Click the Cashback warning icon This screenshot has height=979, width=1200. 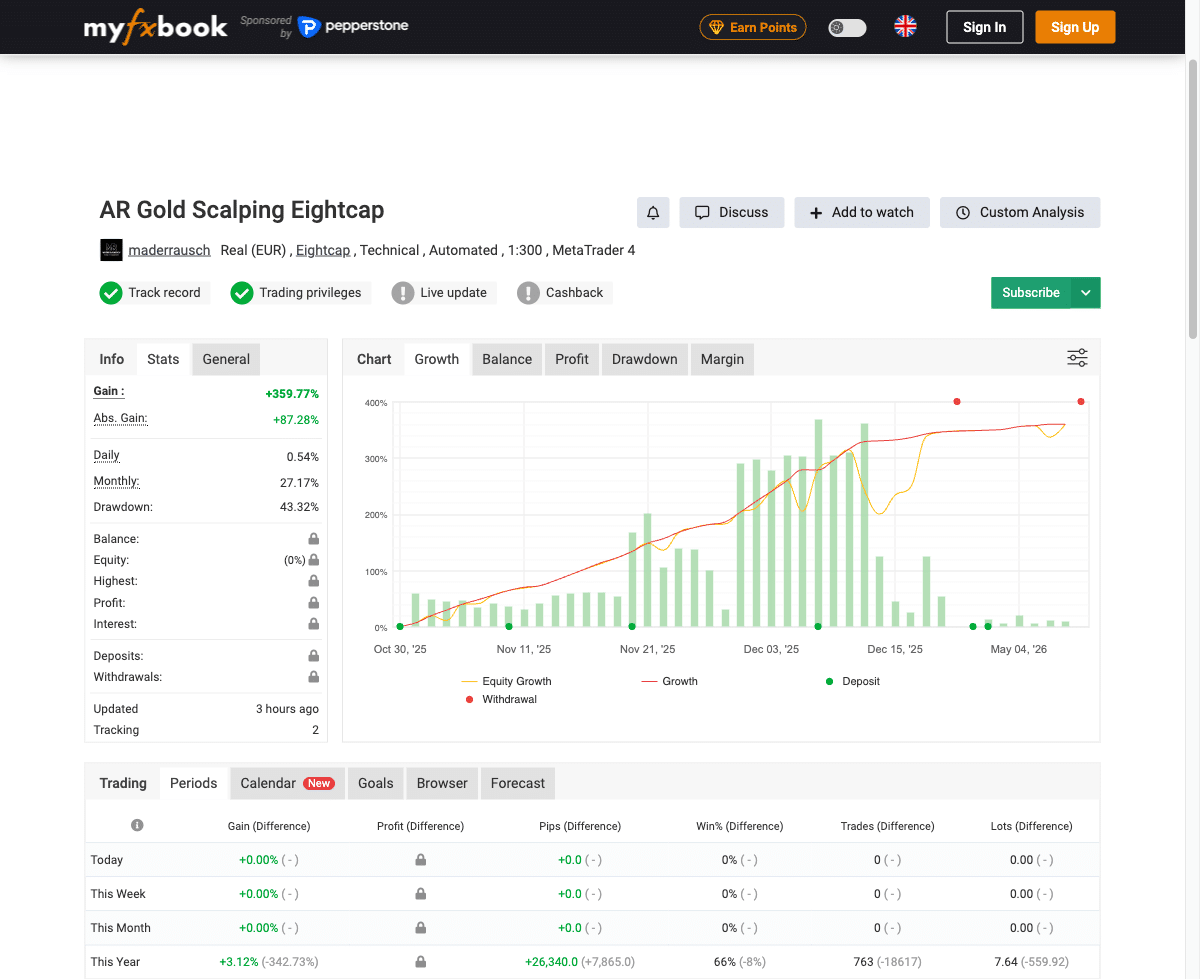click(528, 293)
